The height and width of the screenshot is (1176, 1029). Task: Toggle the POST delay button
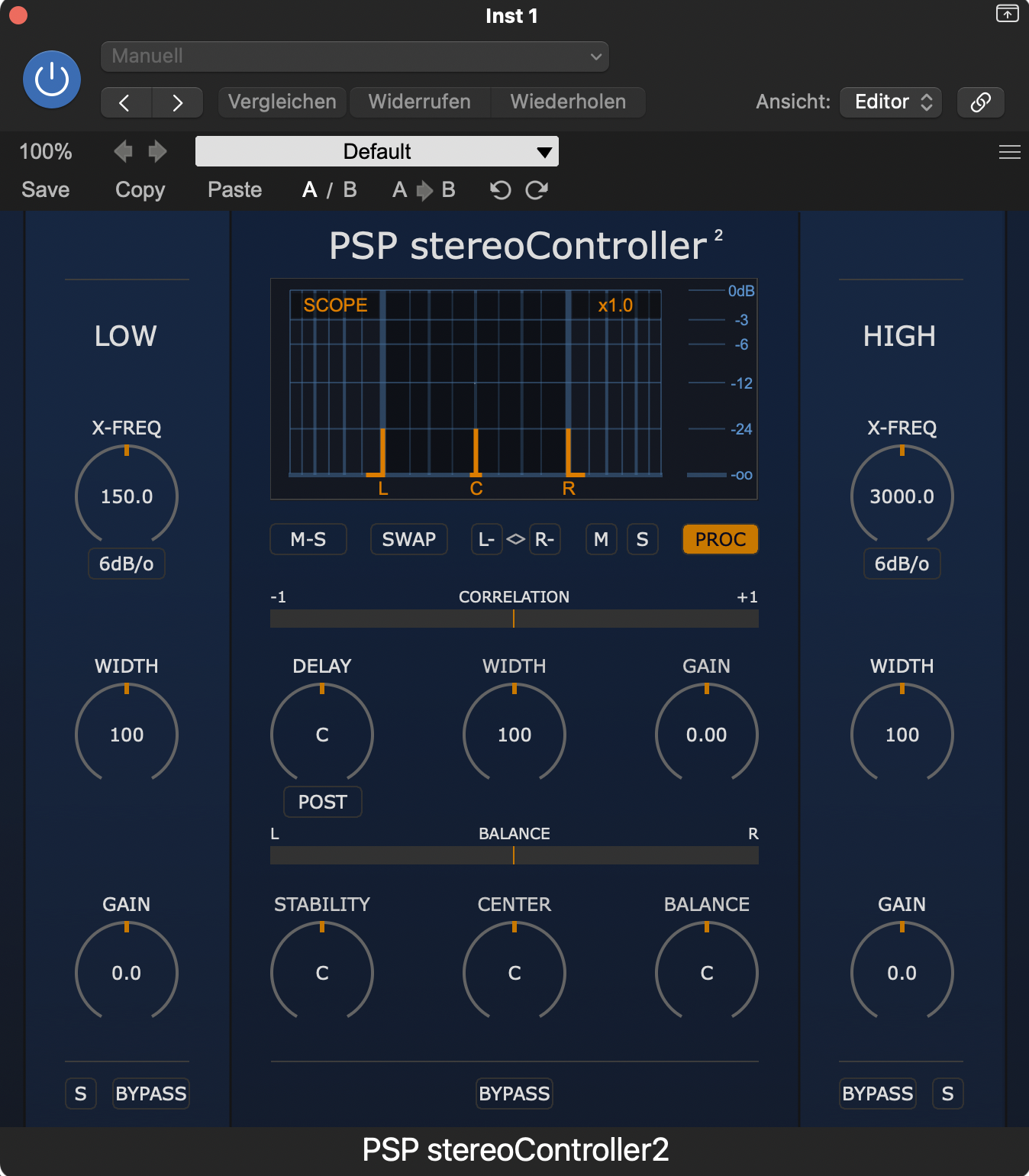tap(323, 802)
